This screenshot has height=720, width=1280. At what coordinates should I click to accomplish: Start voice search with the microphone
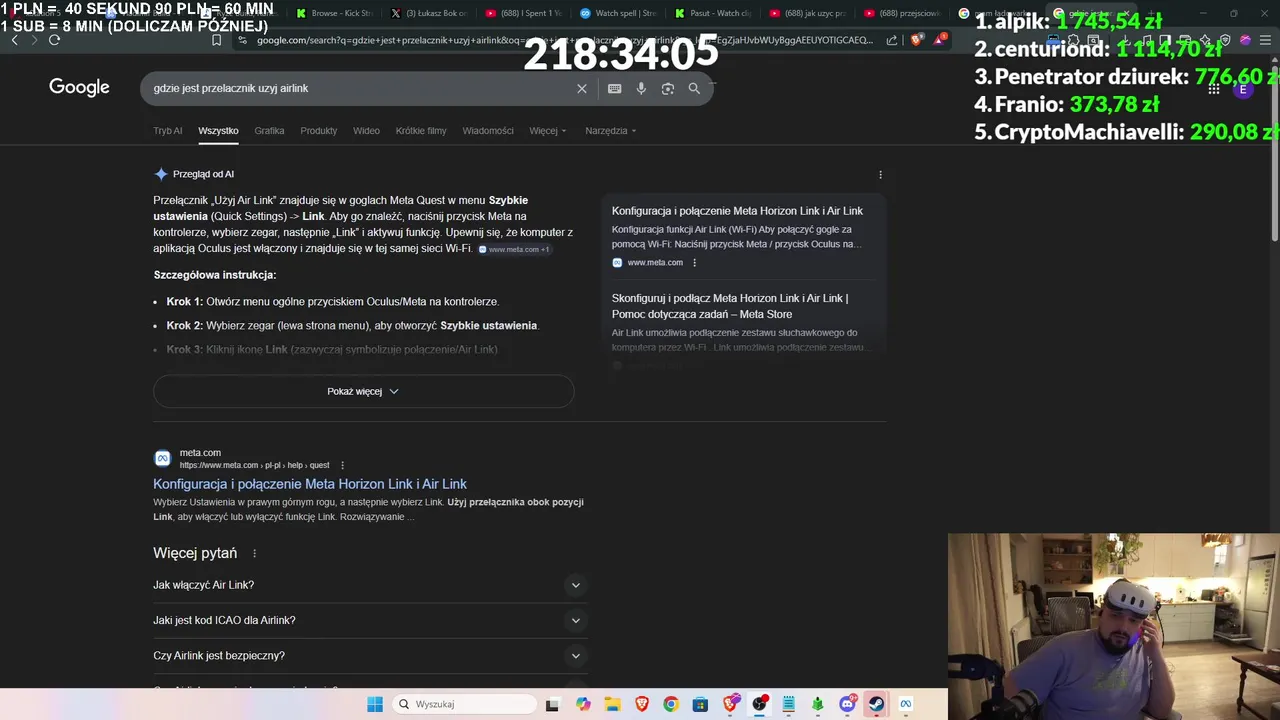(x=641, y=88)
